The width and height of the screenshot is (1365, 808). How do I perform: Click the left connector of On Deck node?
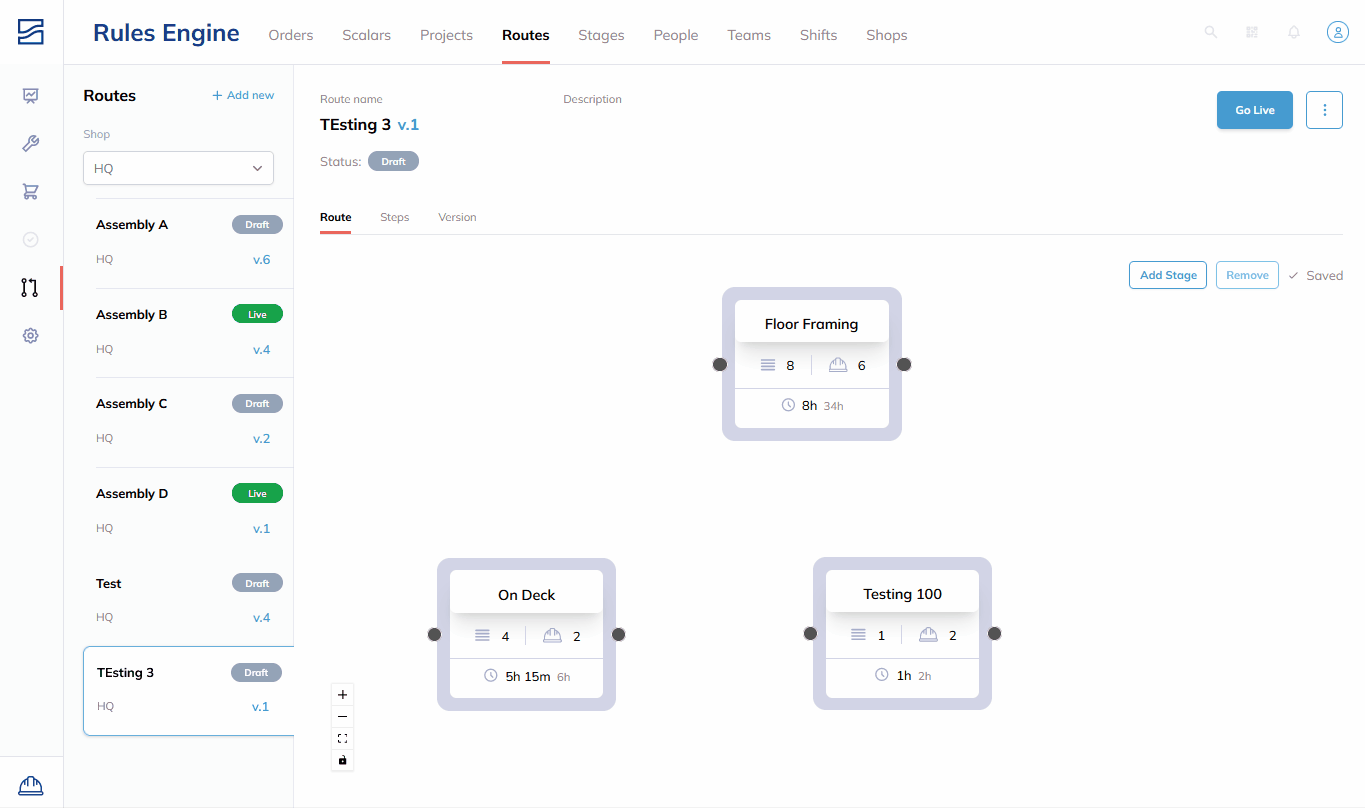pyautogui.click(x=434, y=634)
